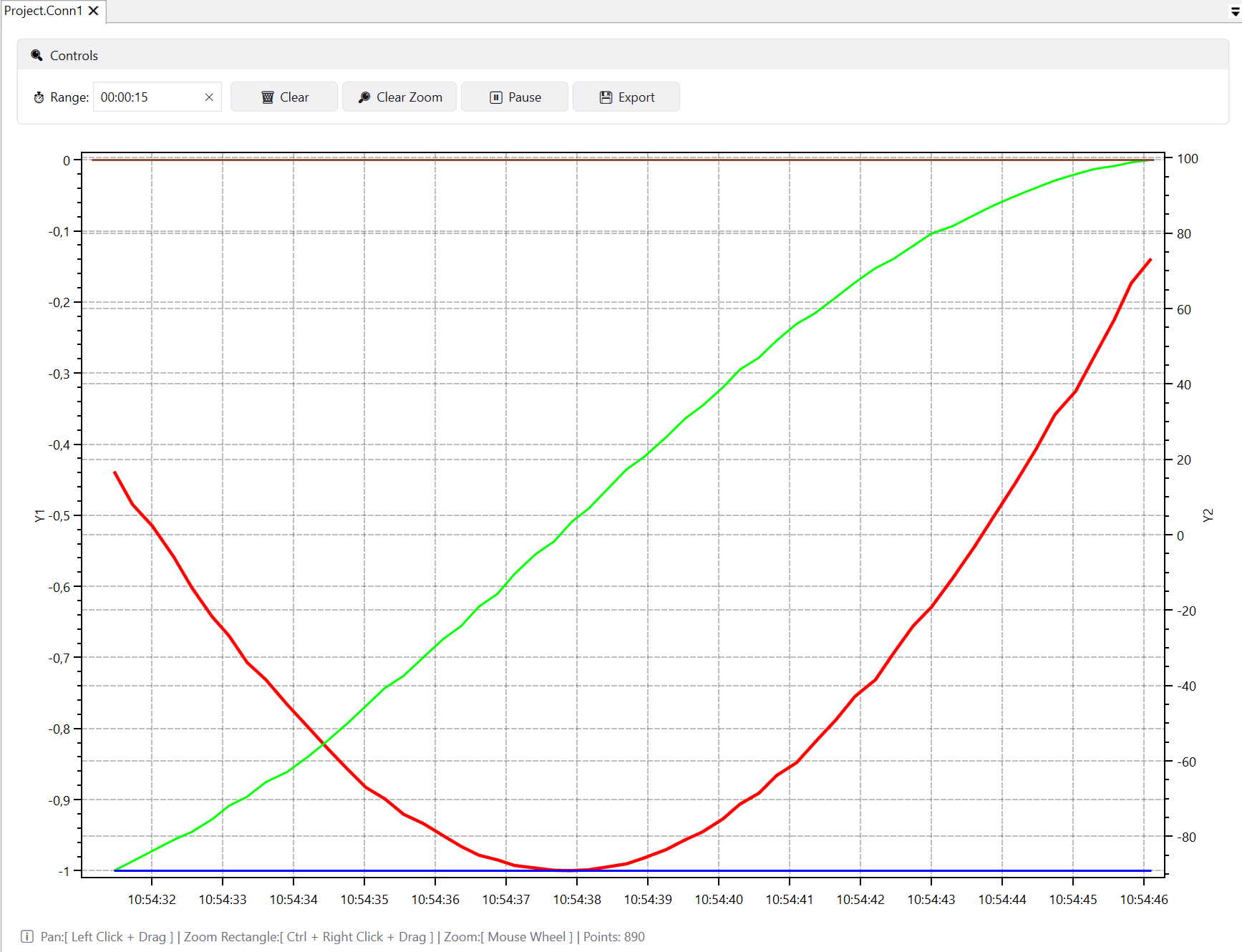Image resolution: width=1242 pixels, height=952 pixels.
Task: Export the chart data
Action: pyautogui.click(x=626, y=97)
